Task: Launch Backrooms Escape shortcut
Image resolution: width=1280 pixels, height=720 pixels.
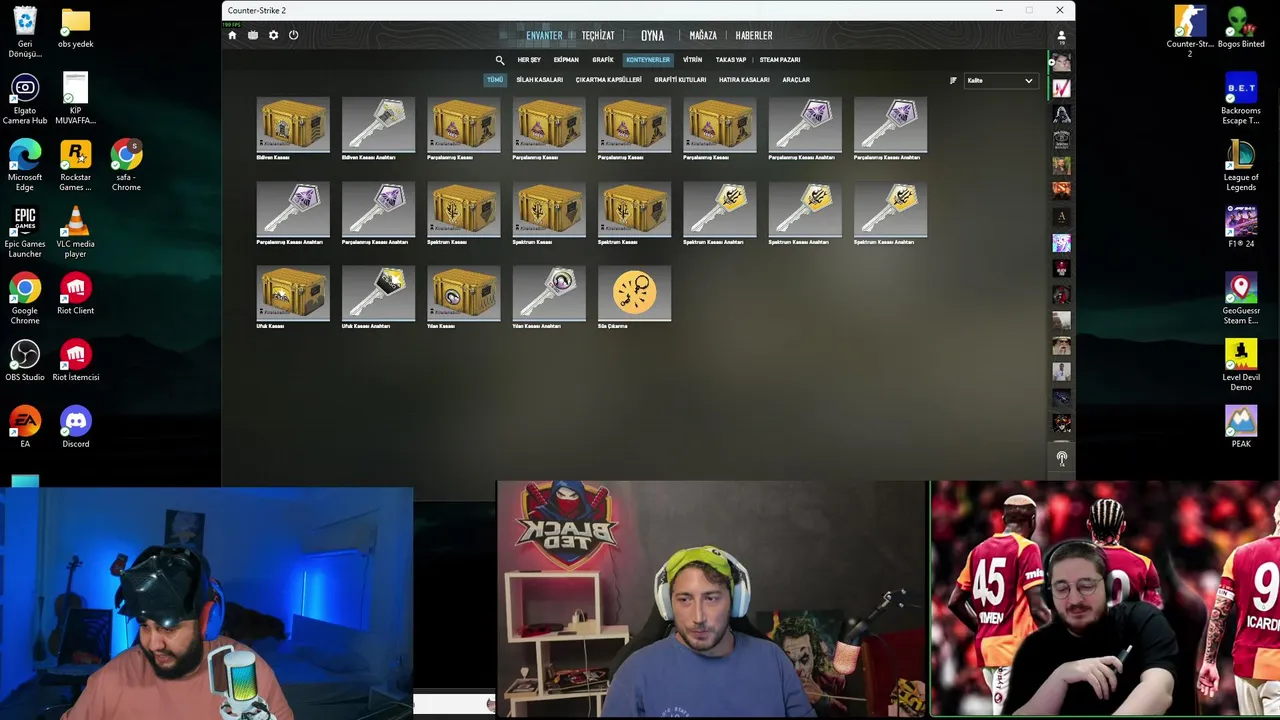Action: pyautogui.click(x=1241, y=99)
